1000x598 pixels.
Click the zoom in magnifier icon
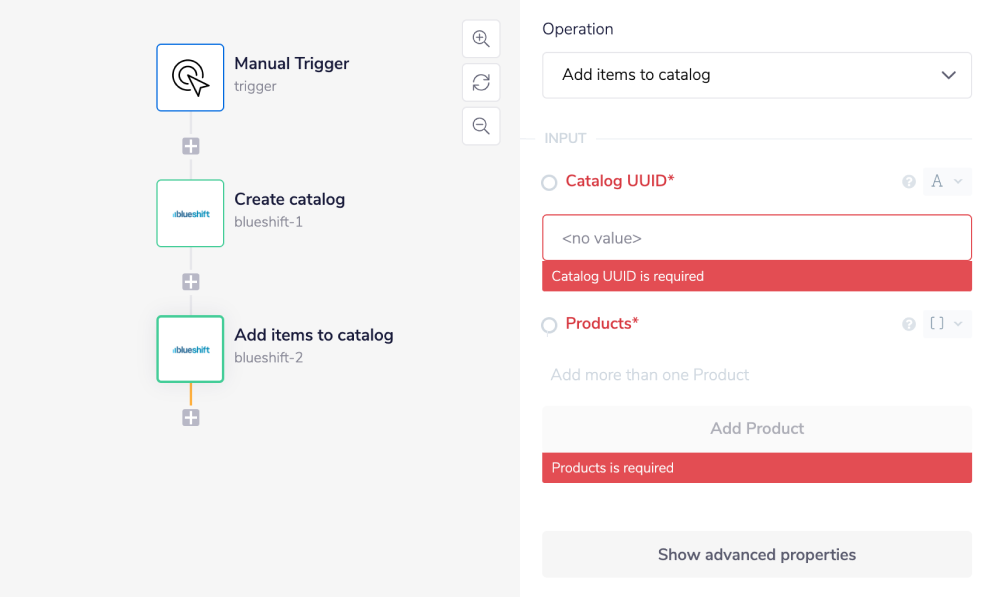pyautogui.click(x=481, y=39)
